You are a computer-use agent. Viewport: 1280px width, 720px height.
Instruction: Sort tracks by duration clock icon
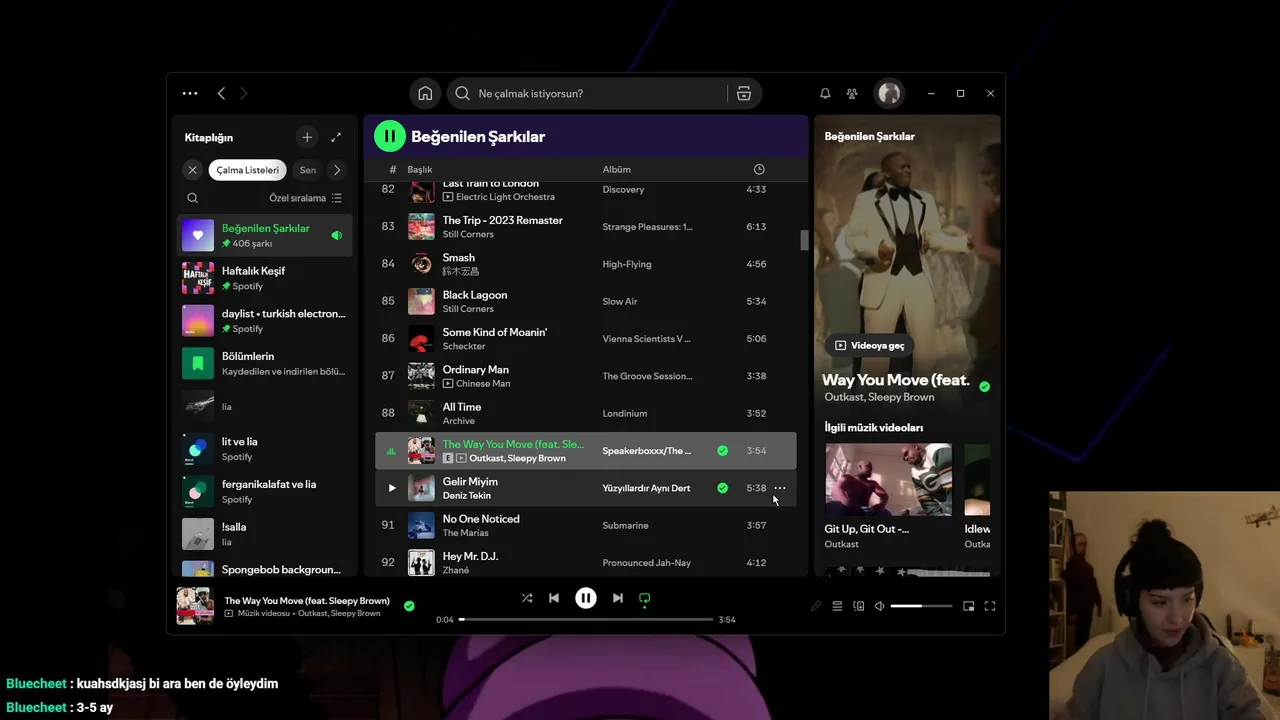[x=759, y=169]
